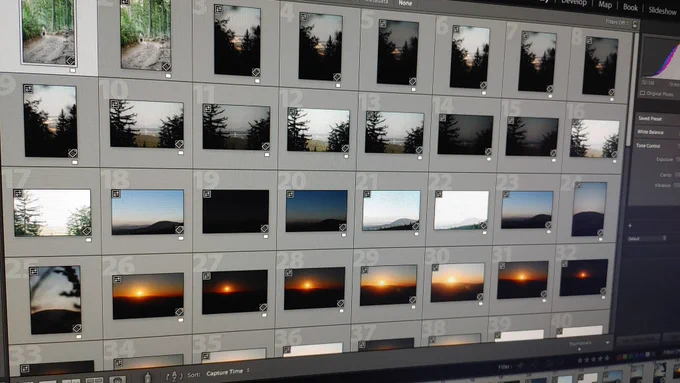Select the forest path thumbnail 2
The height and width of the screenshot is (383, 680).
145,35
